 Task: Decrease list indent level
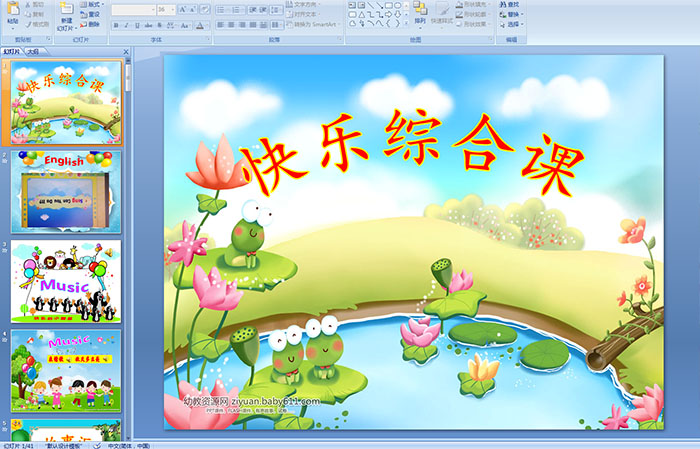pos(252,9)
